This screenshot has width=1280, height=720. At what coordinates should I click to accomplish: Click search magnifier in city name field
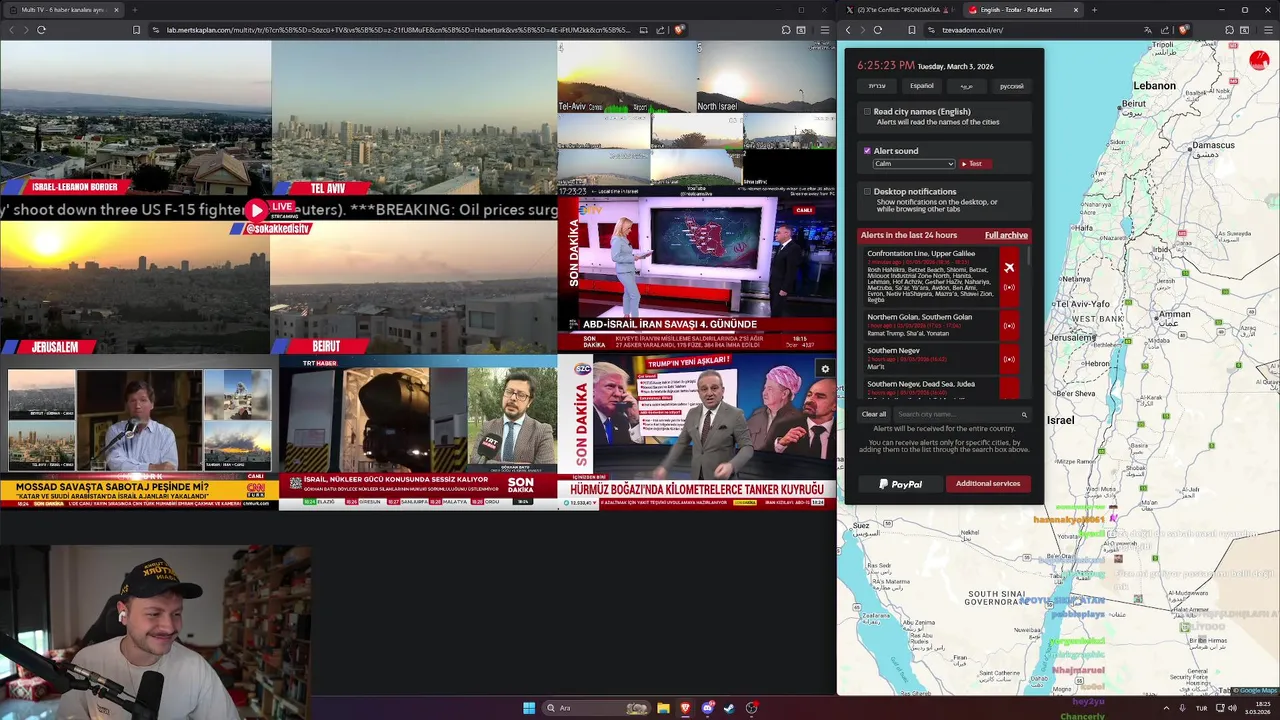[x=1024, y=414]
